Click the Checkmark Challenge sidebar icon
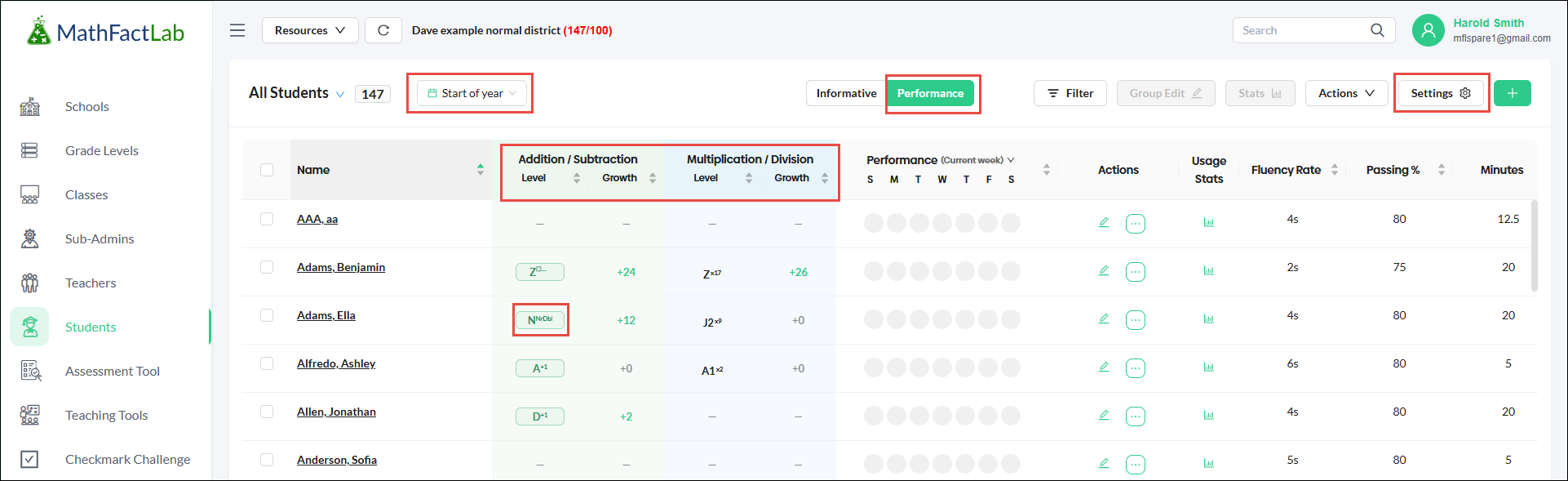Viewport: 1568px width, 481px height. (x=30, y=459)
